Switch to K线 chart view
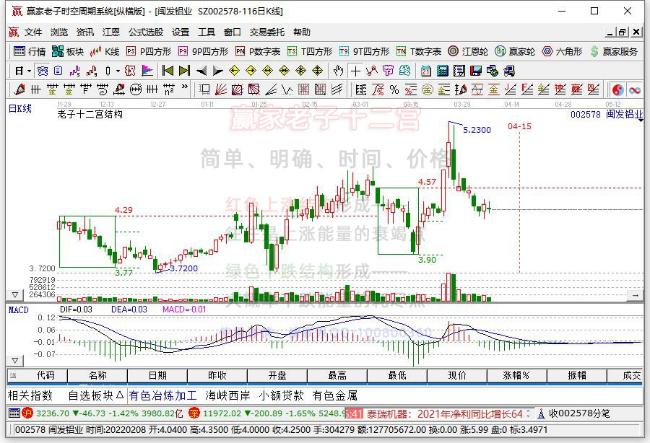This screenshot has width=650, height=443. pos(105,51)
